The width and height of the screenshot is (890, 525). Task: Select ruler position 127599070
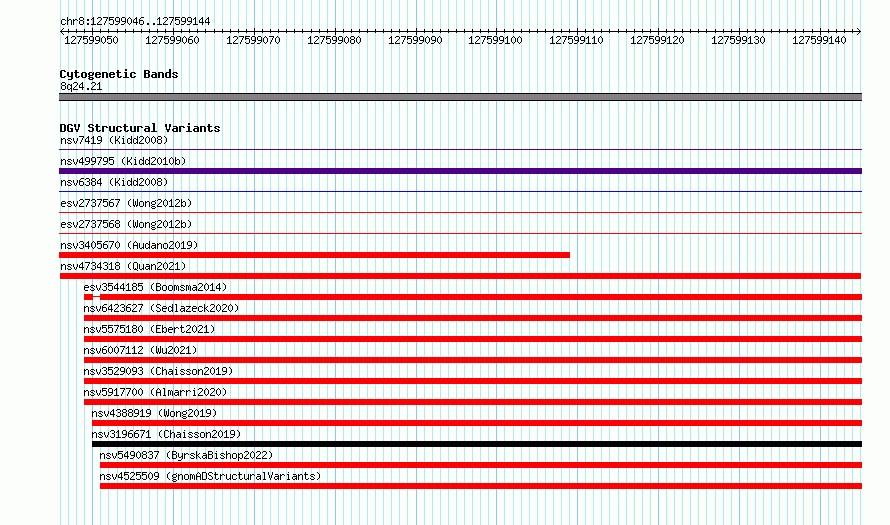(x=253, y=40)
